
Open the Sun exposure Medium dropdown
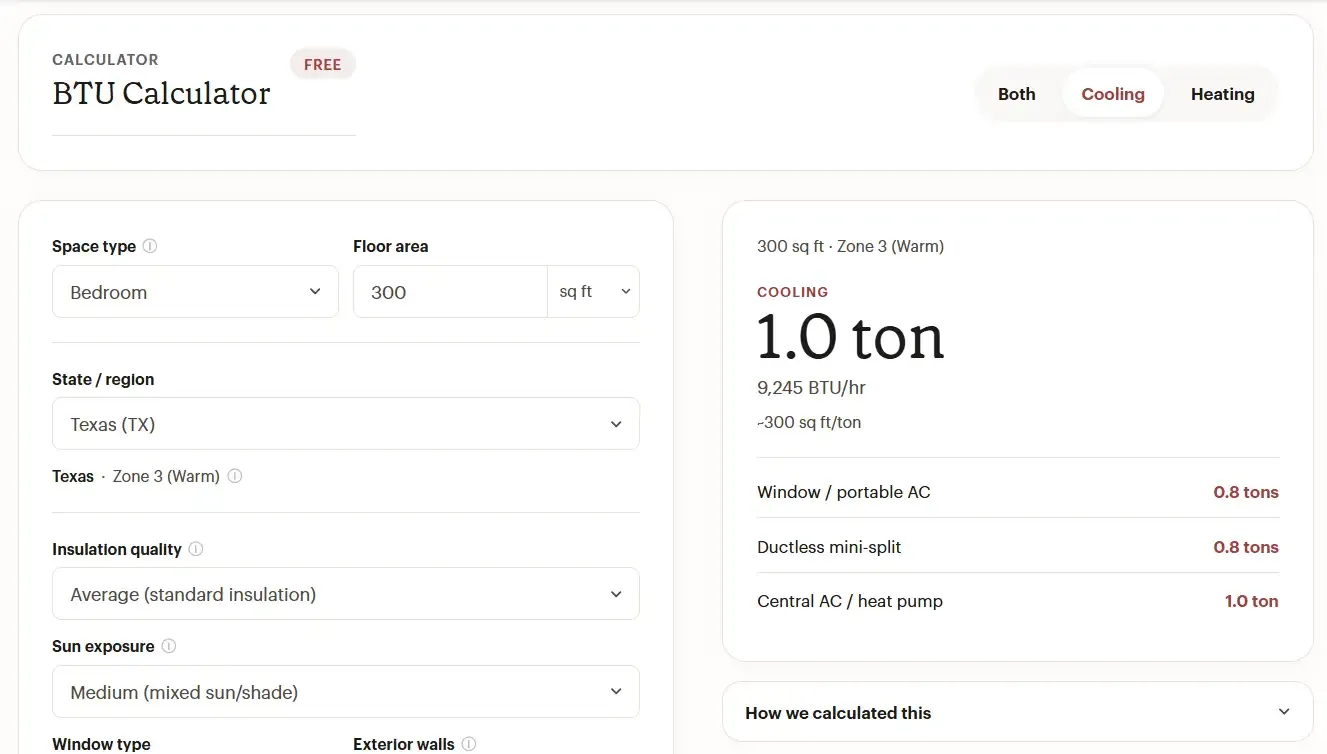[346, 692]
